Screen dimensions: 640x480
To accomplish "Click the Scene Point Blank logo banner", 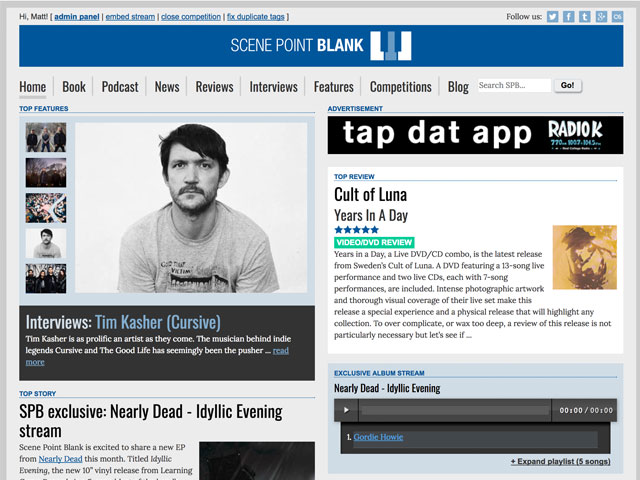I will pyautogui.click(x=321, y=46).
